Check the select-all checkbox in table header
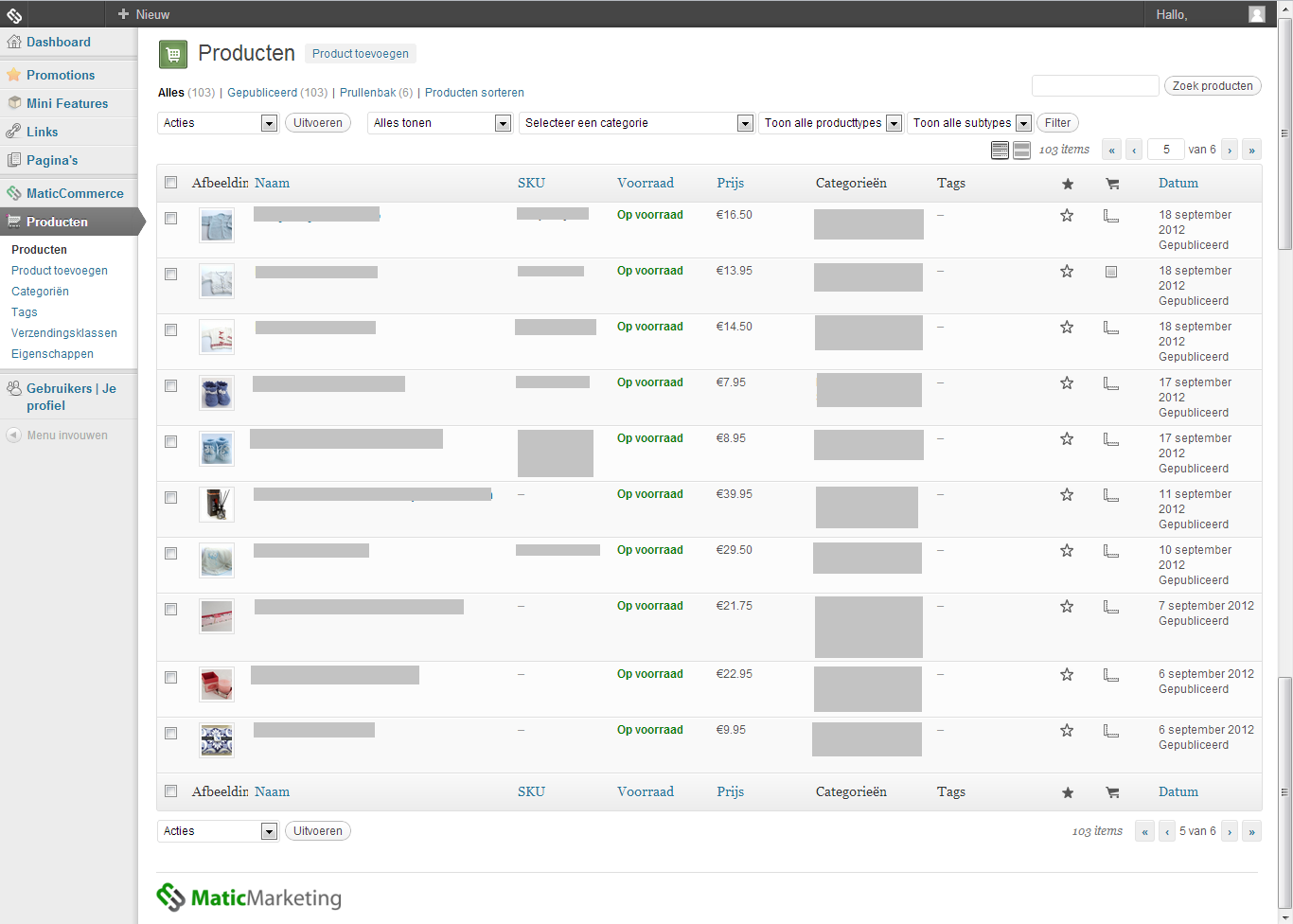The image size is (1293, 924). pos(171,183)
